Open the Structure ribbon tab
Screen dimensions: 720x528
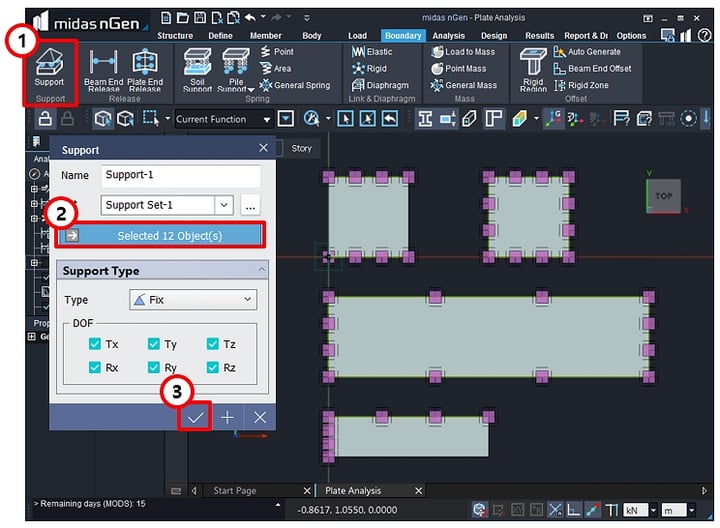pos(175,35)
